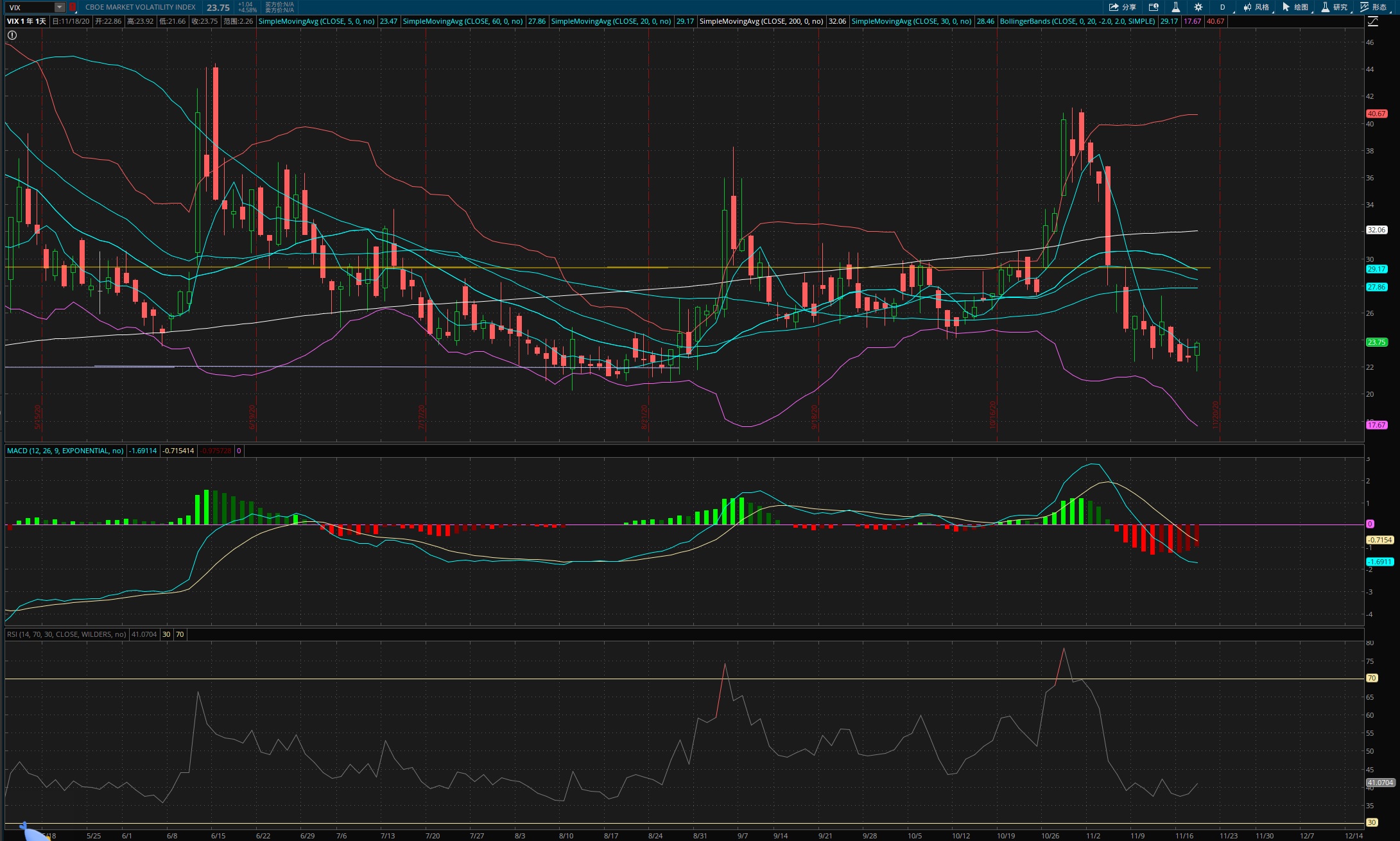Screen dimensions: 1400x841
Task: Click the 研究 studies menu label
Action: pos(1340,7)
